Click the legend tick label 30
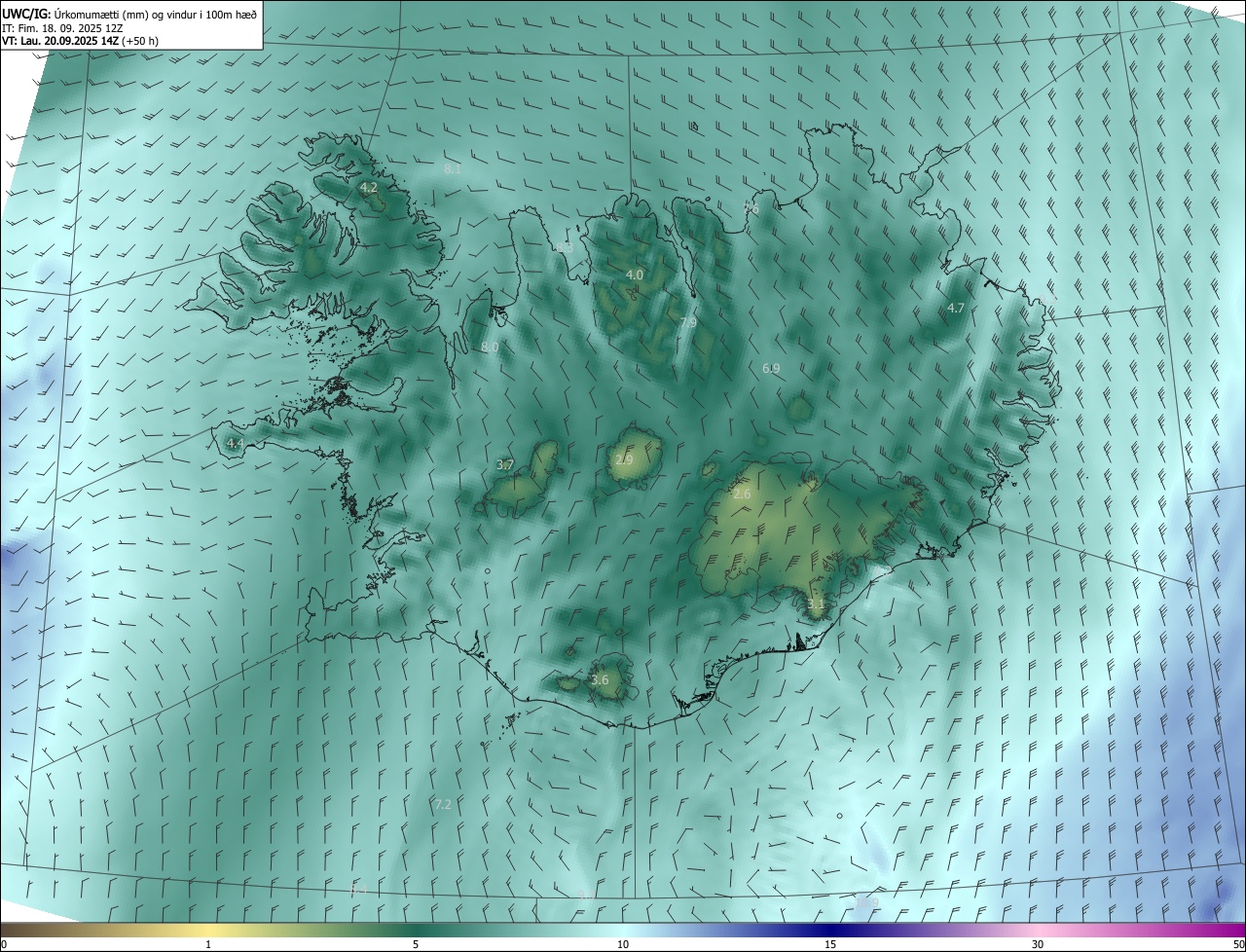Image resolution: width=1246 pixels, height=952 pixels. [1038, 944]
